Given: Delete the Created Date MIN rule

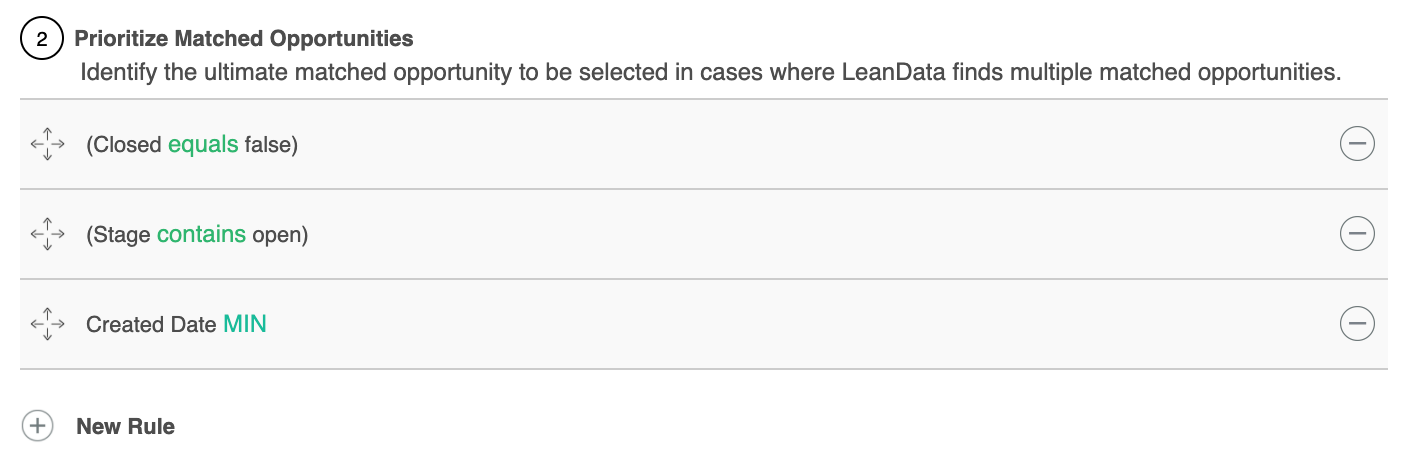Looking at the screenshot, I should [x=1357, y=324].
